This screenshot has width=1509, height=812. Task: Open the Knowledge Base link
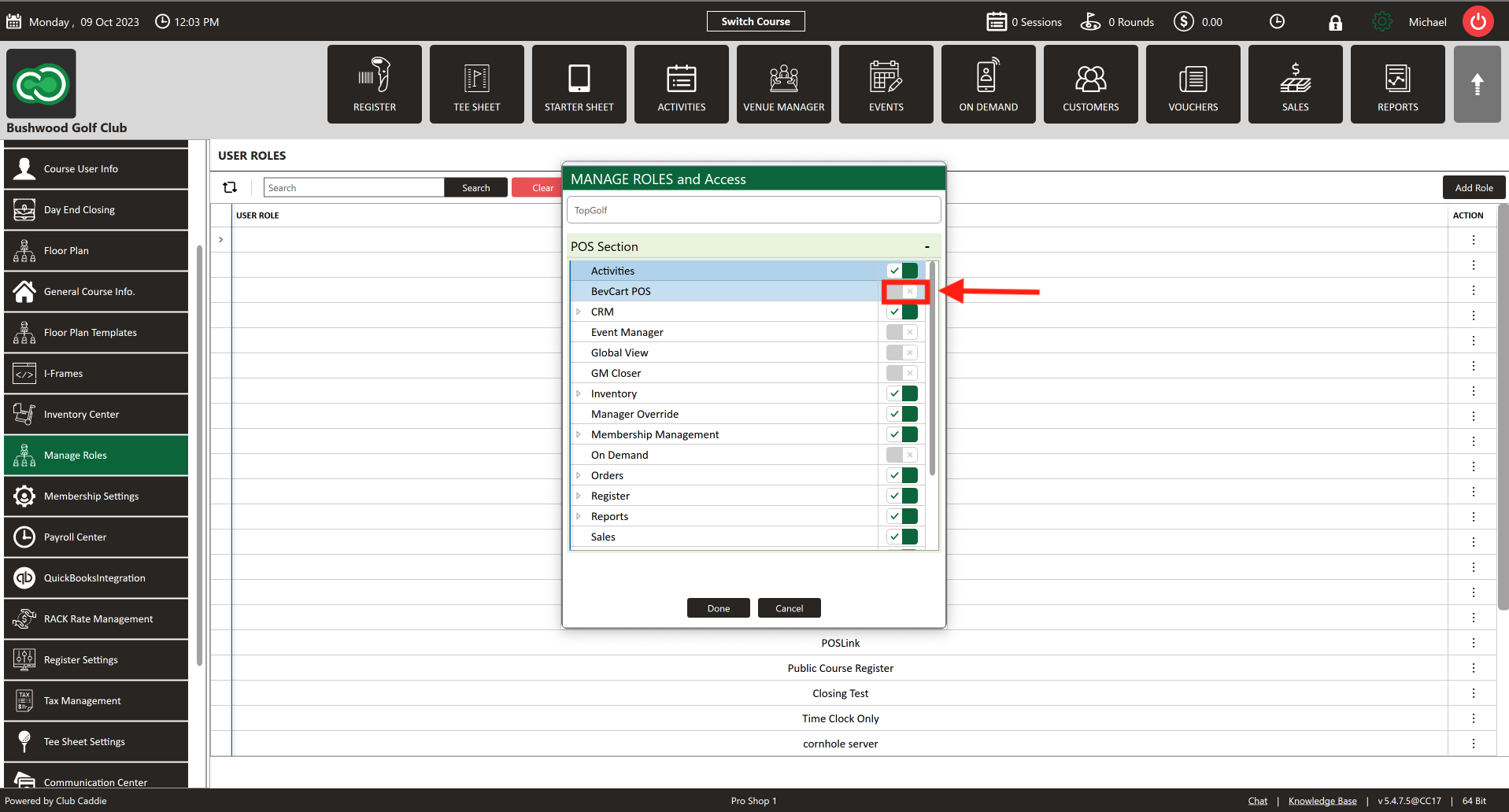click(1322, 801)
